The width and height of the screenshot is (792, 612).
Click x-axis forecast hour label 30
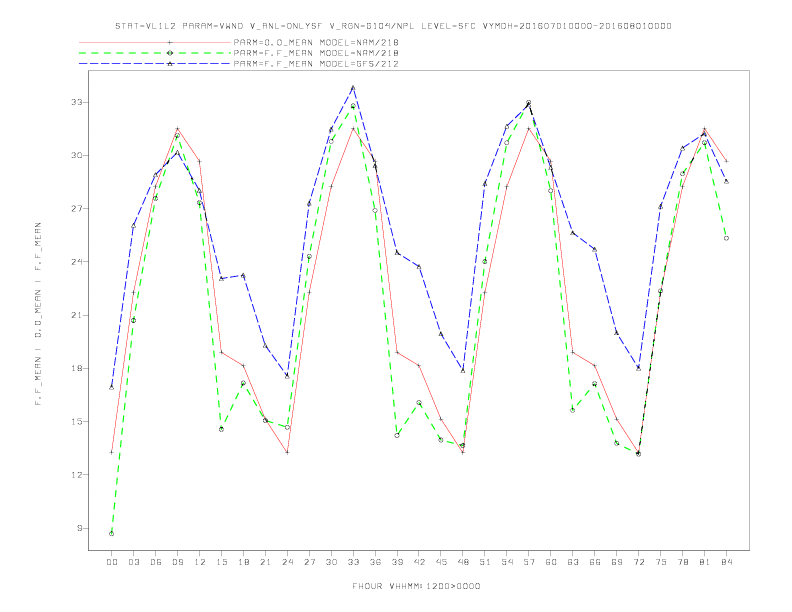click(x=331, y=562)
